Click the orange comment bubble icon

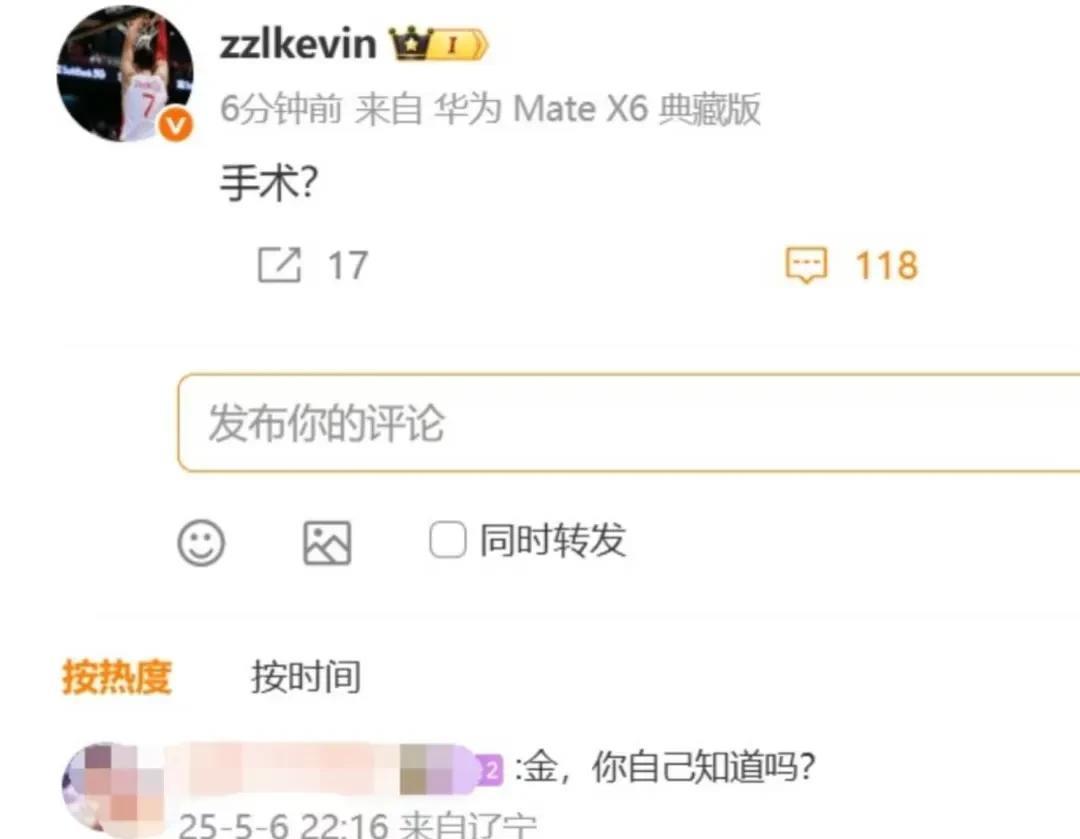pos(807,265)
